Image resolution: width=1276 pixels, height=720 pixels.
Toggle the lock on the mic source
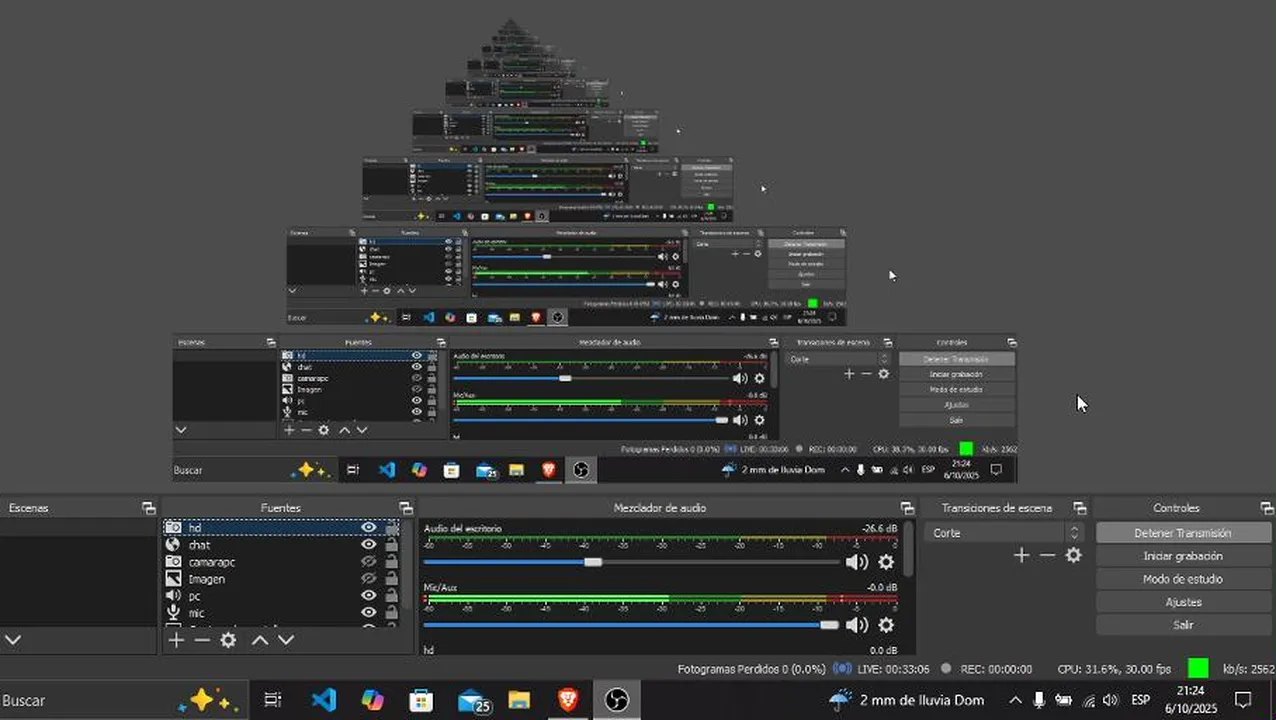392,612
